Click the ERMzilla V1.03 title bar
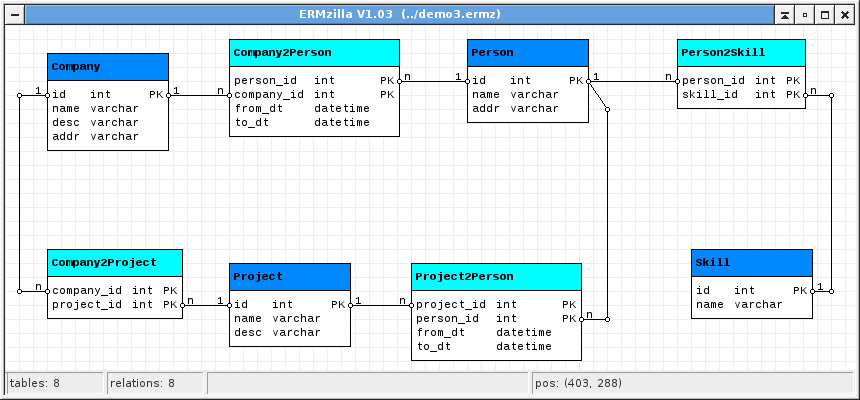Image resolution: width=860 pixels, height=400 pixels. (x=399, y=15)
